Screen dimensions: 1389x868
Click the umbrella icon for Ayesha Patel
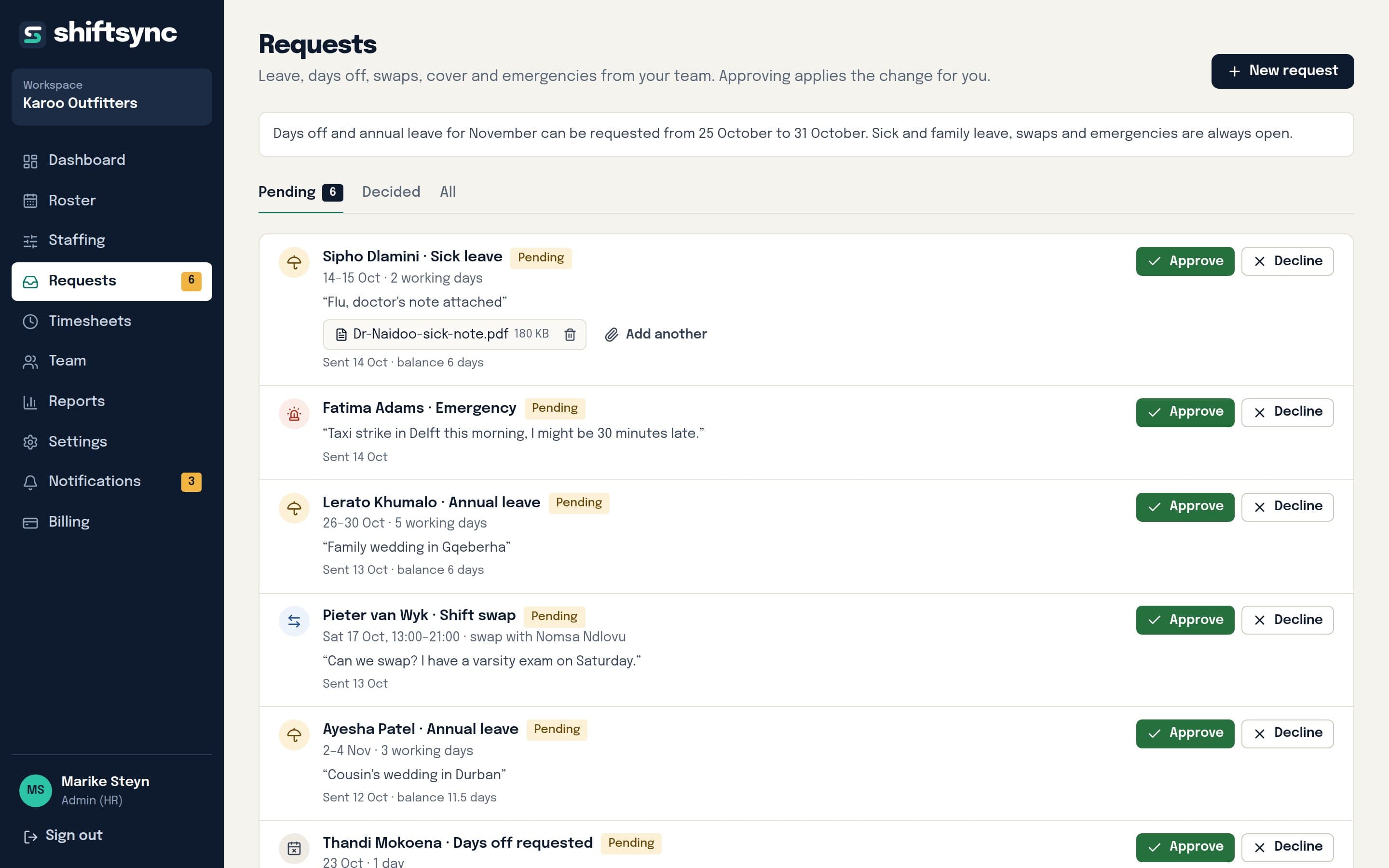pos(294,735)
